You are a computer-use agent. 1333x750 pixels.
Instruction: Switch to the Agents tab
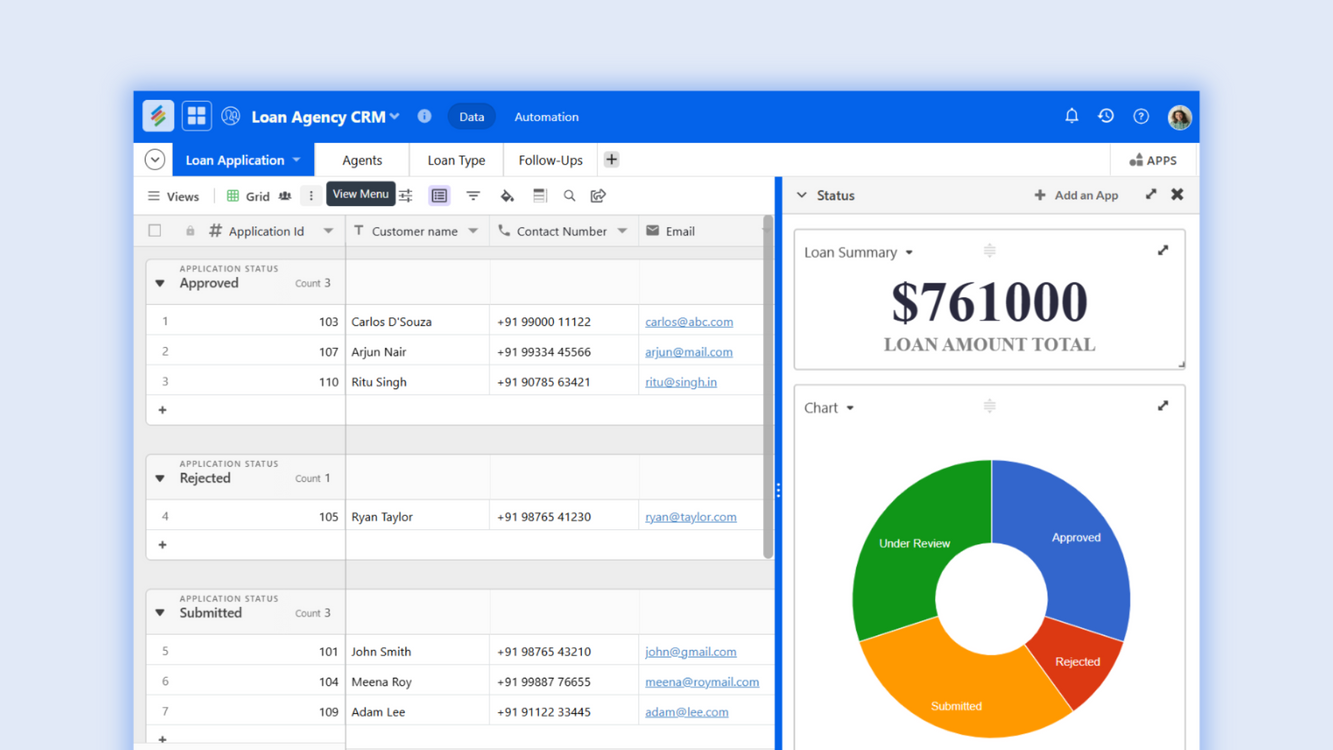(362, 160)
